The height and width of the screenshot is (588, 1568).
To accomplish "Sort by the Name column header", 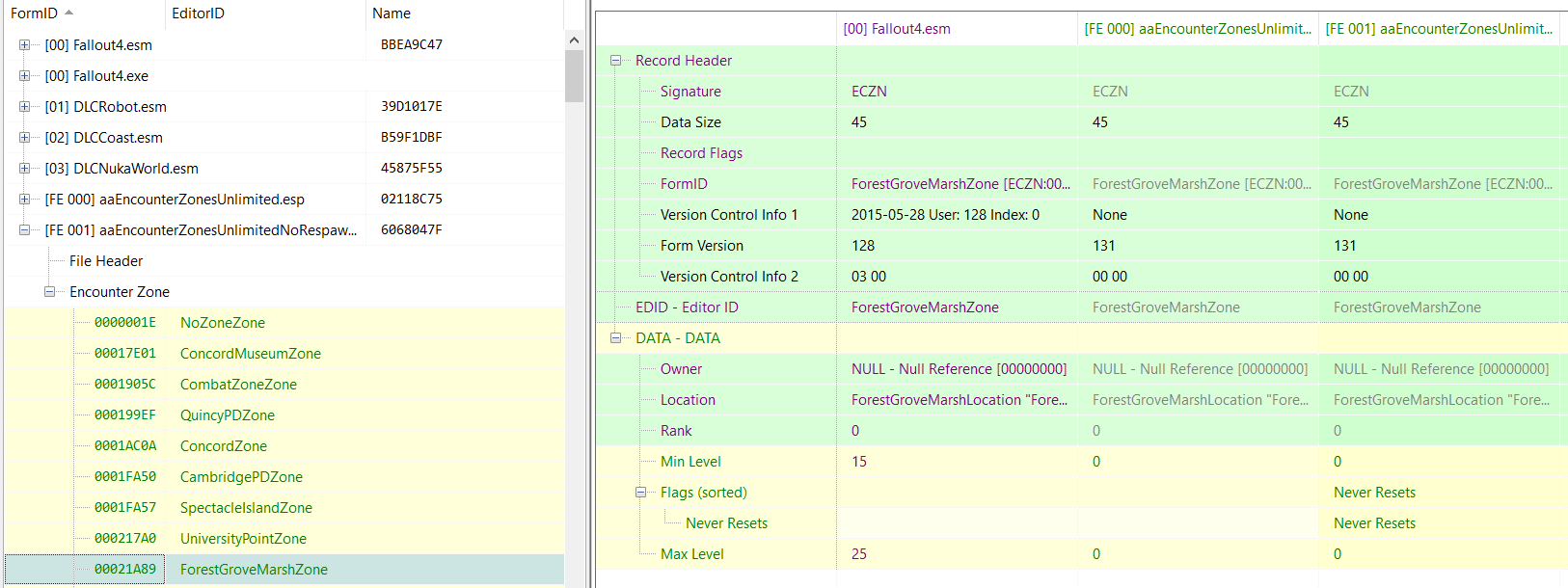I will tap(465, 13).
